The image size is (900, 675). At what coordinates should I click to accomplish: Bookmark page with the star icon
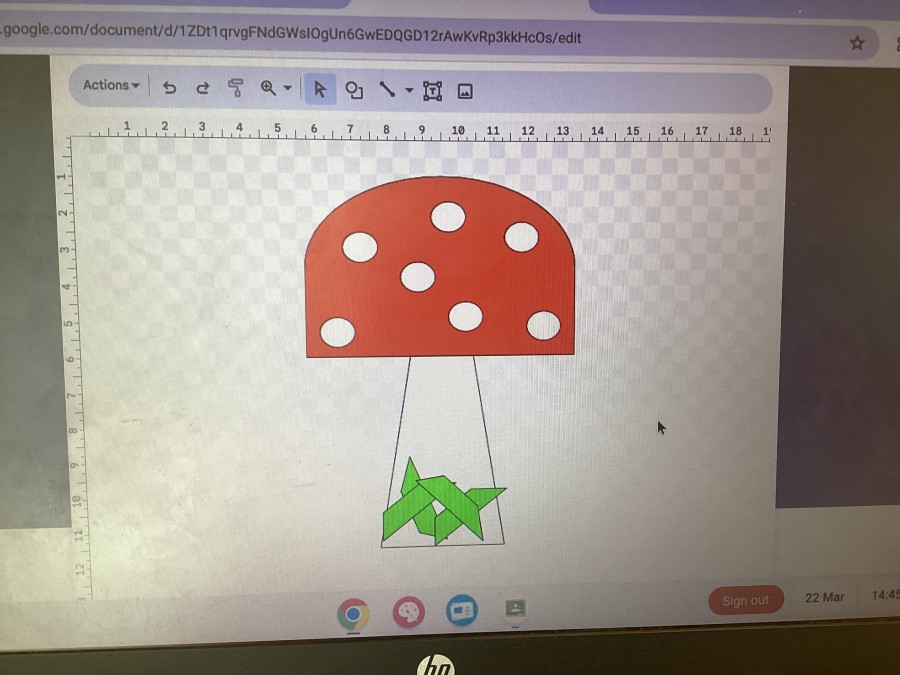[x=857, y=43]
